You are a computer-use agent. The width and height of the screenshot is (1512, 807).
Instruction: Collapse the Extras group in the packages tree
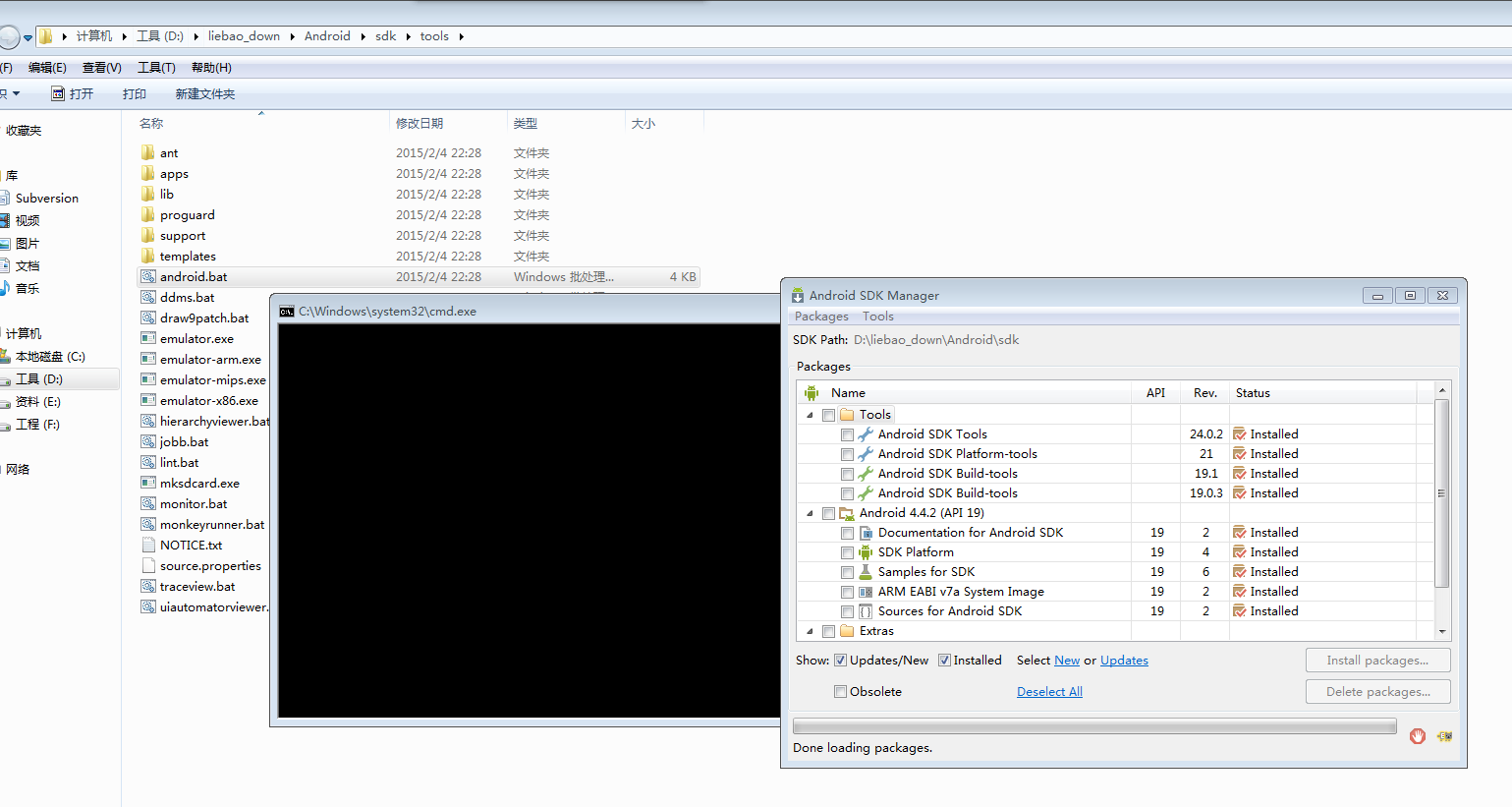click(810, 631)
